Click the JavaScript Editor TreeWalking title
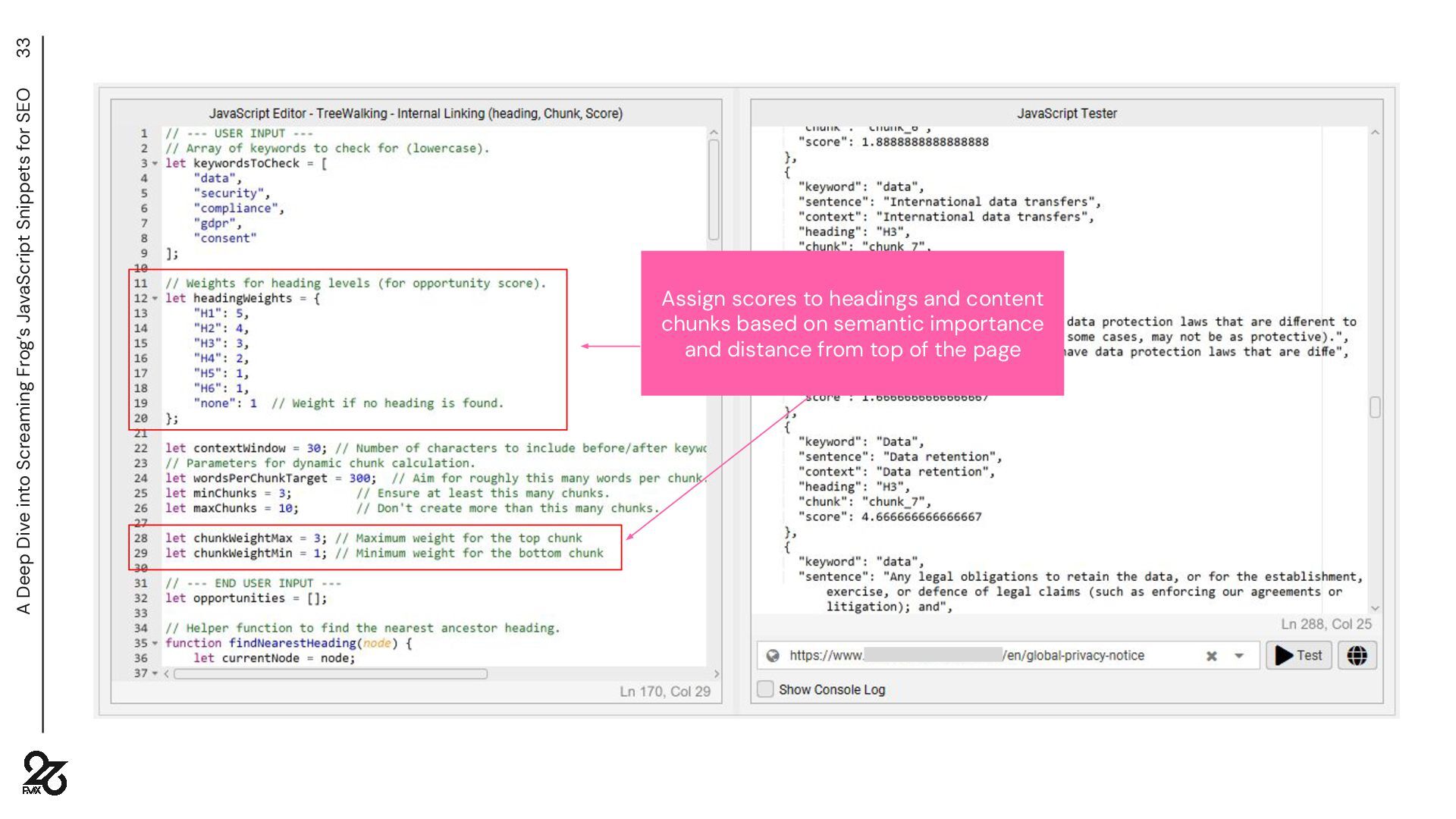The height and width of the screenshot is (819, 1456). [x=416, y=113]
